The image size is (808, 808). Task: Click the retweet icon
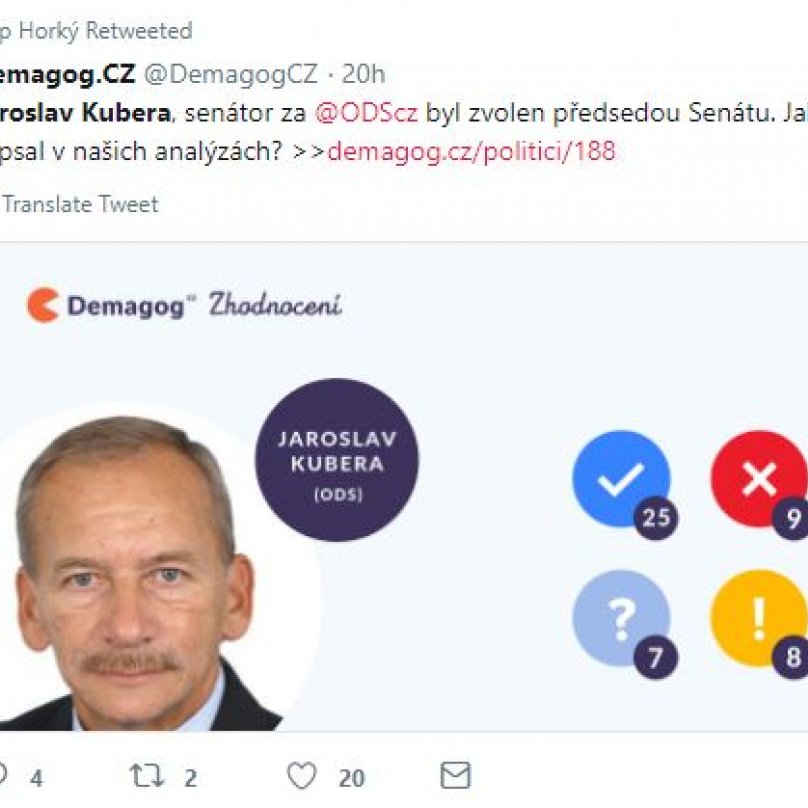[x=147, y=776]
